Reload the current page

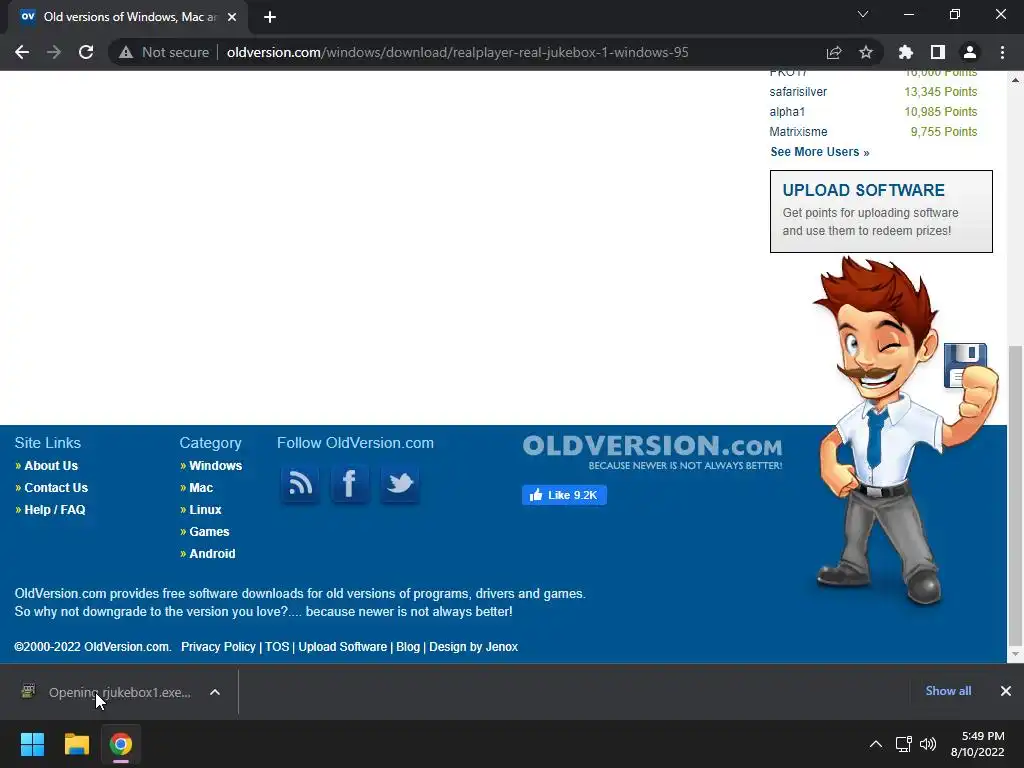(x=86, y=52)
